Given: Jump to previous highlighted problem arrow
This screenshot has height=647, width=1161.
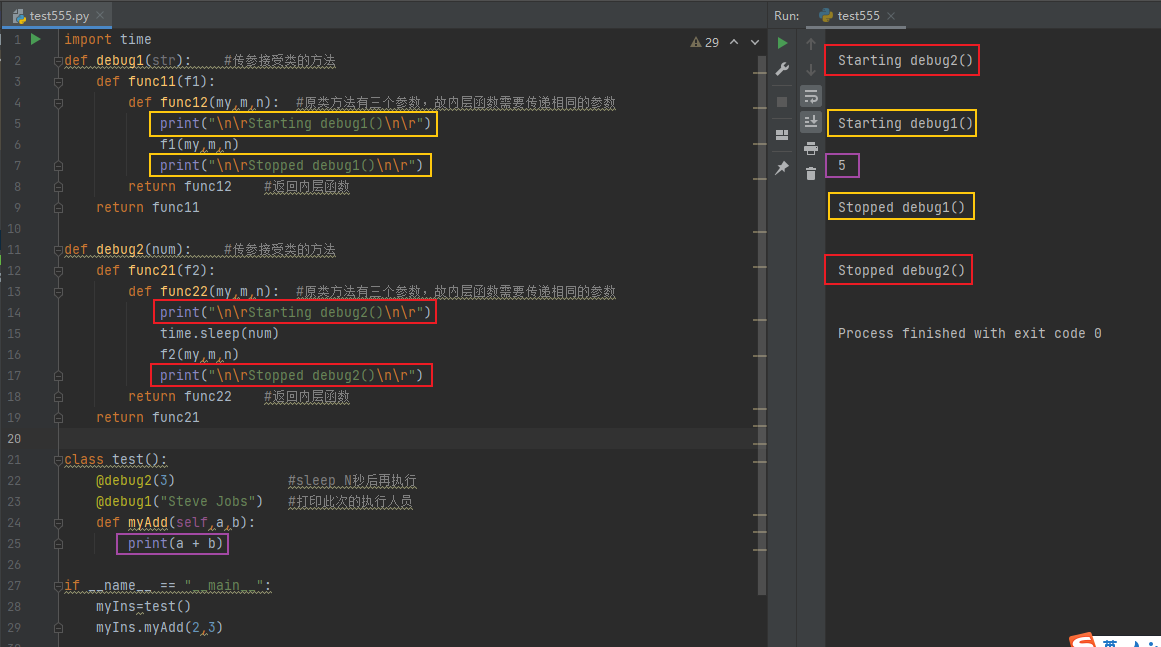Looking at the screenshot, I should click(734, 42).
